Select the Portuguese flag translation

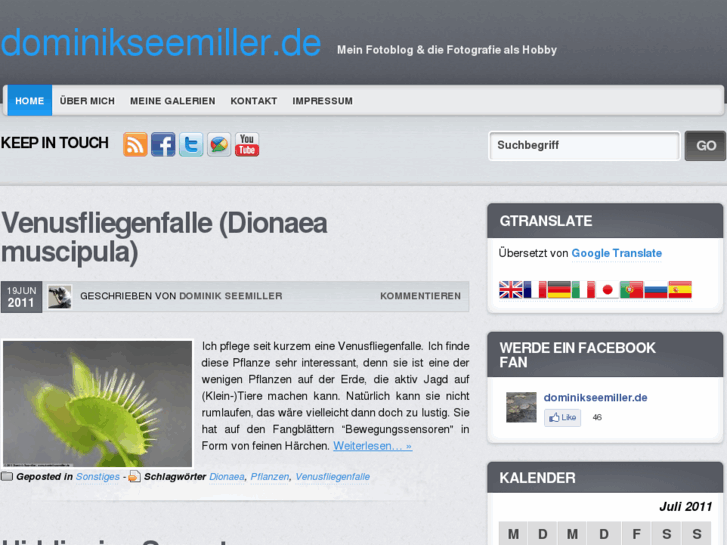point(631,290)
